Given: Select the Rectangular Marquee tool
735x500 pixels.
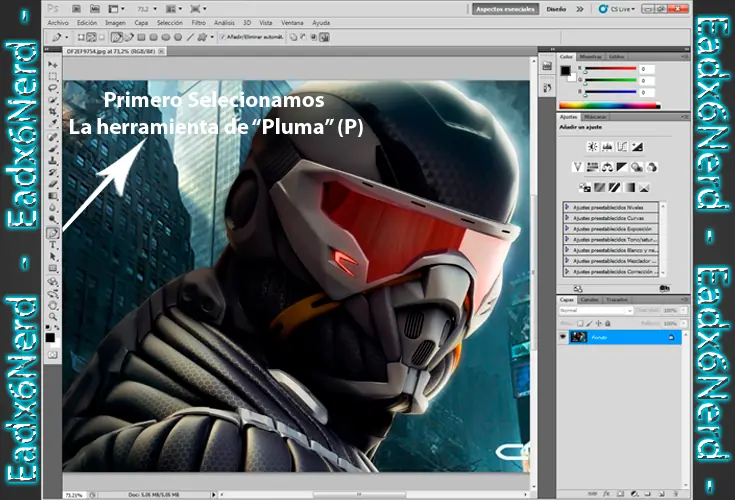Looking at the screenshot, I should [x=52, y=76].
